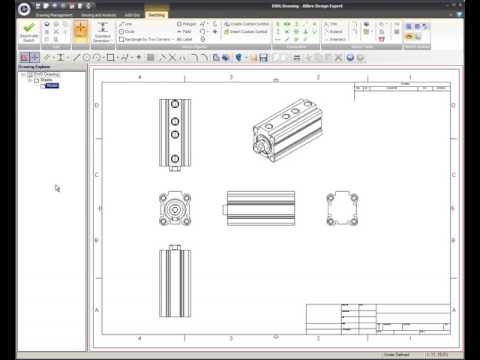Click the orange eye icon in the ribbon's right group
Image resolution: width=480 pixels, height=360 pixels.
pos(409,37)
